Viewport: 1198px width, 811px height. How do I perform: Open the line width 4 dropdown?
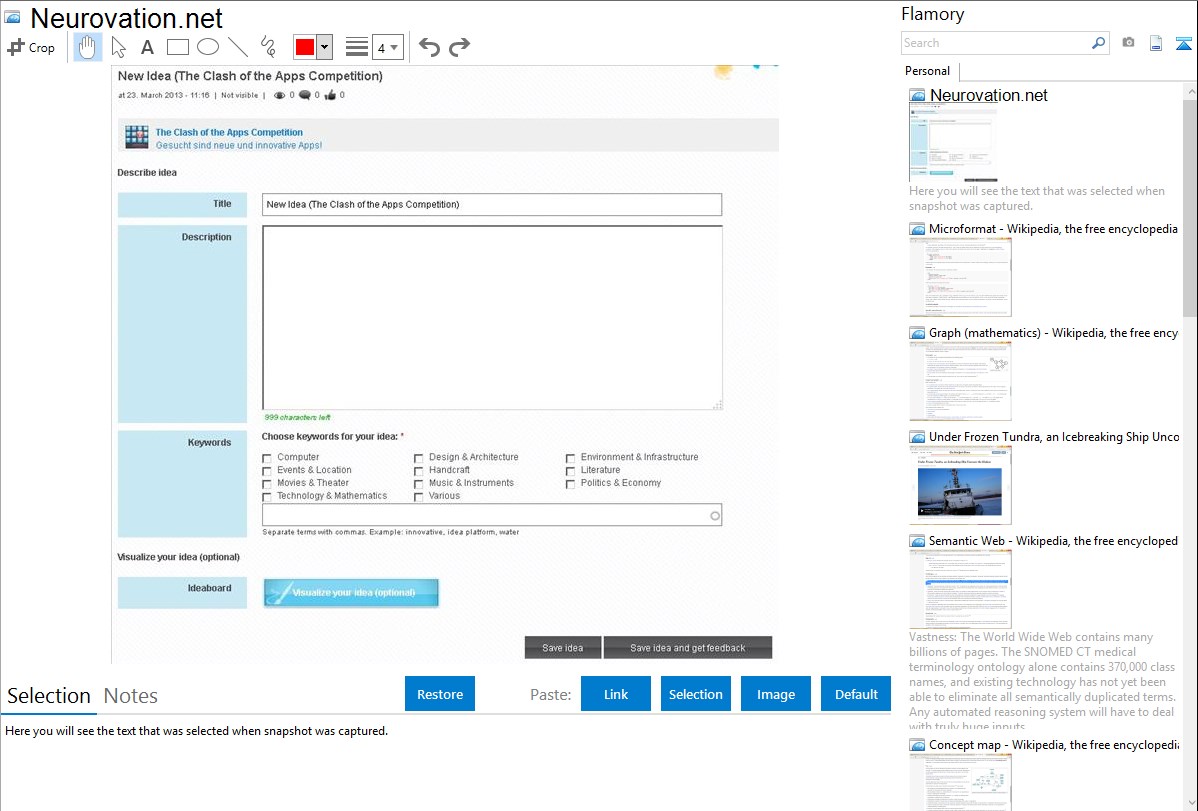click(388, 47)
